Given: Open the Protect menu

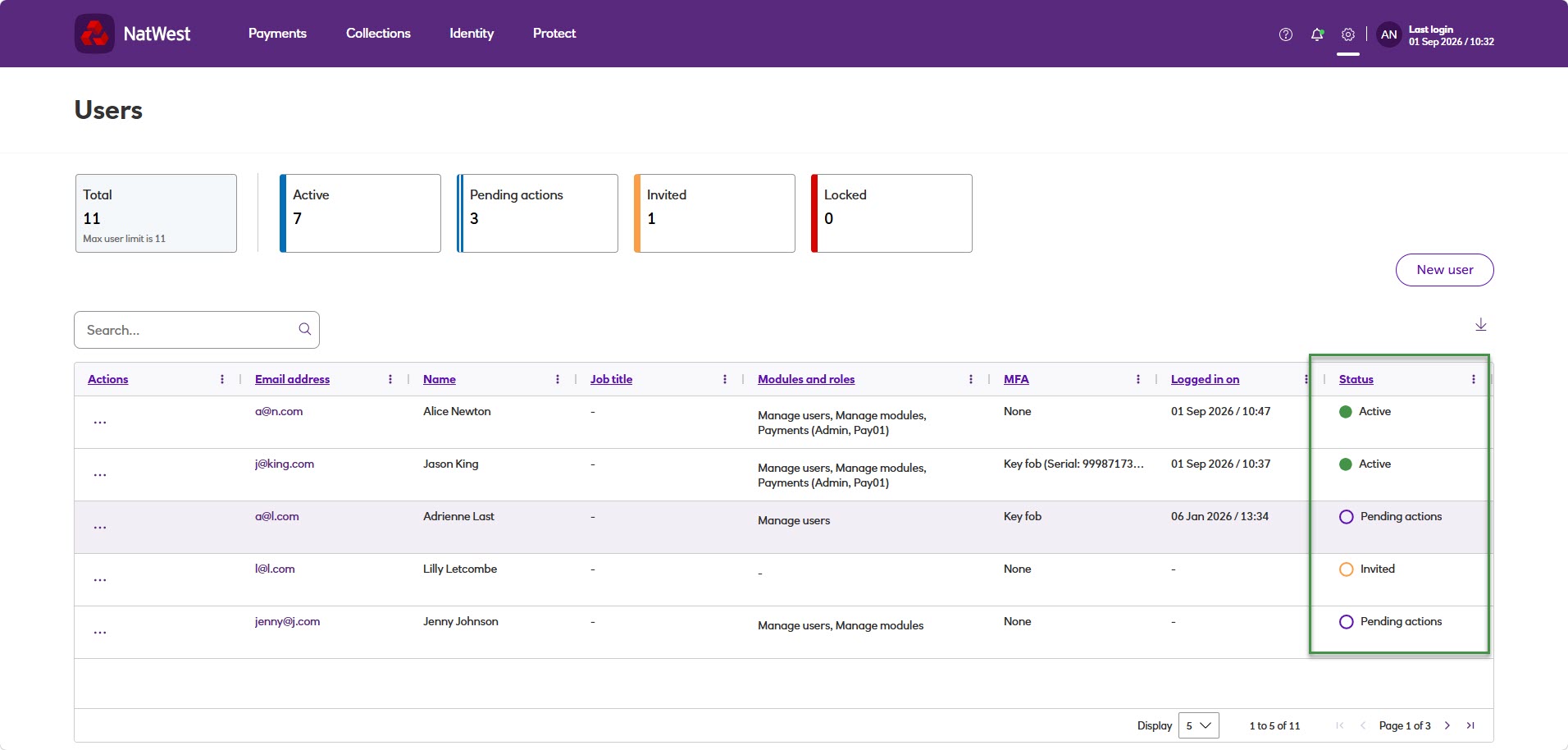Looking at the screenshot, I should (554, 34).
